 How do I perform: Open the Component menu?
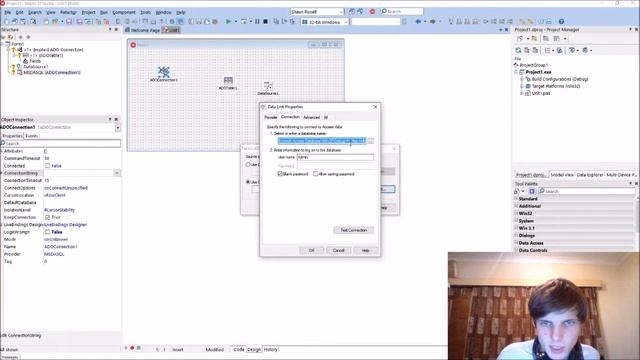point(124,12)
